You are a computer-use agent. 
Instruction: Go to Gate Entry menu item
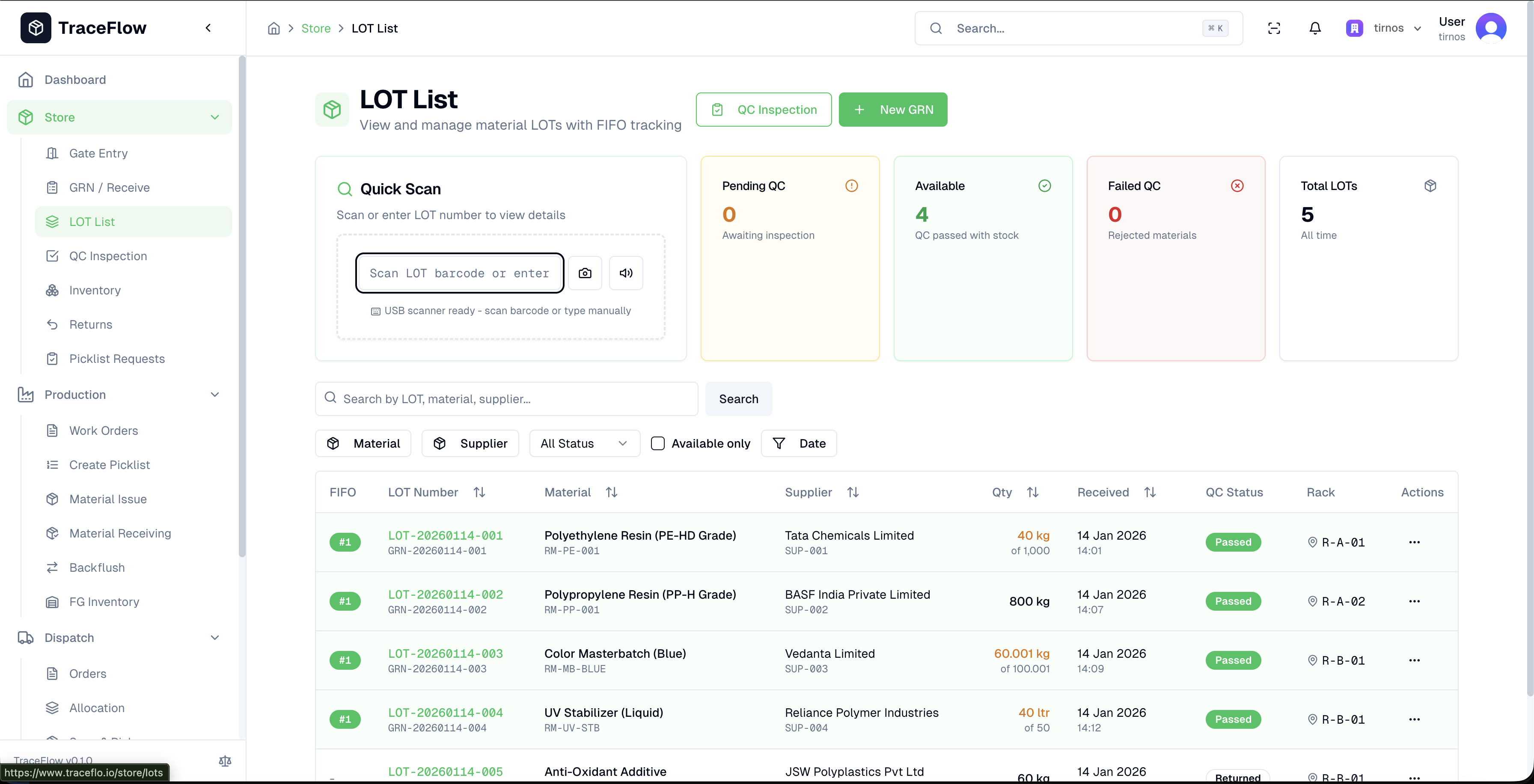(x=98, y=154)
